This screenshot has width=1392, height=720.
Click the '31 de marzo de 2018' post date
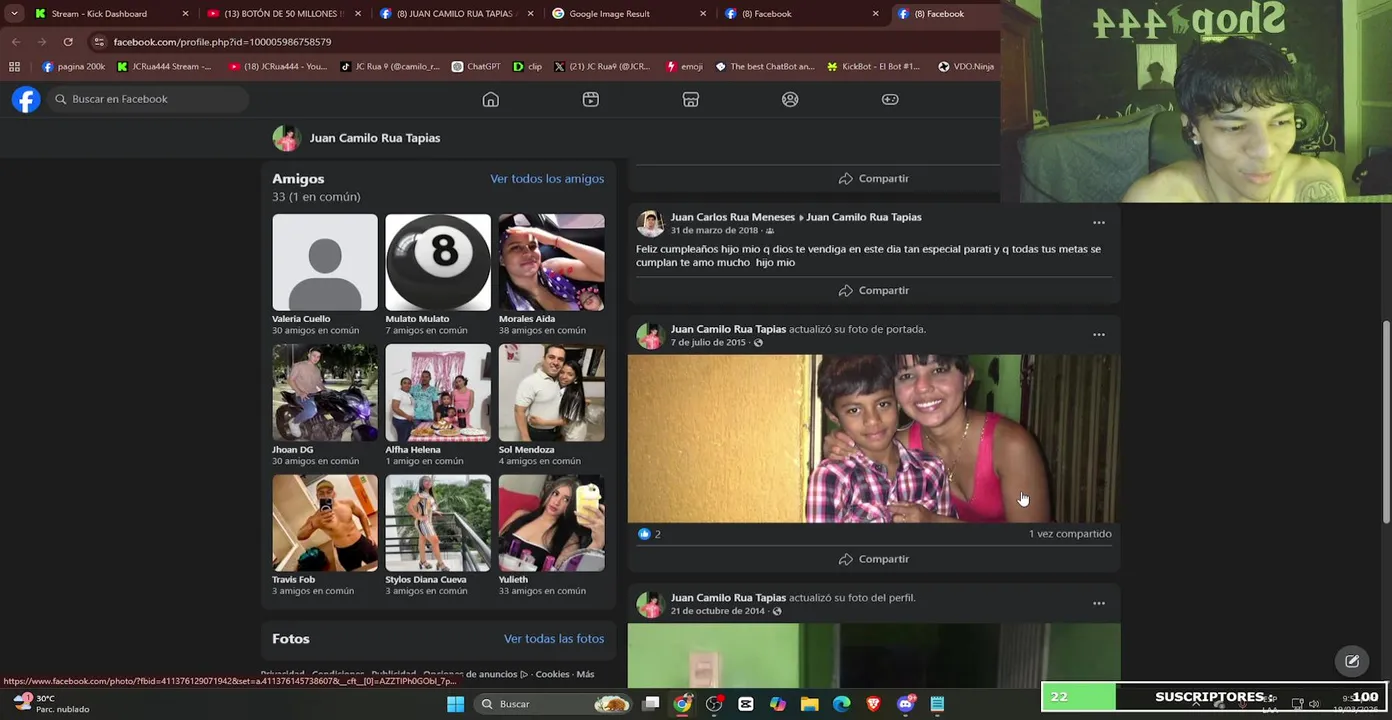tap(714, 230)
